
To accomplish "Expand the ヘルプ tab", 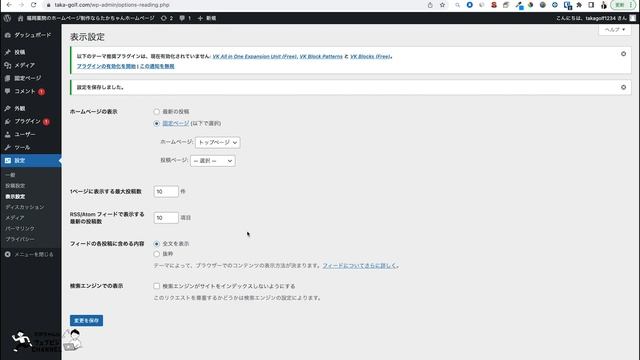I will [x=615, y=30].
